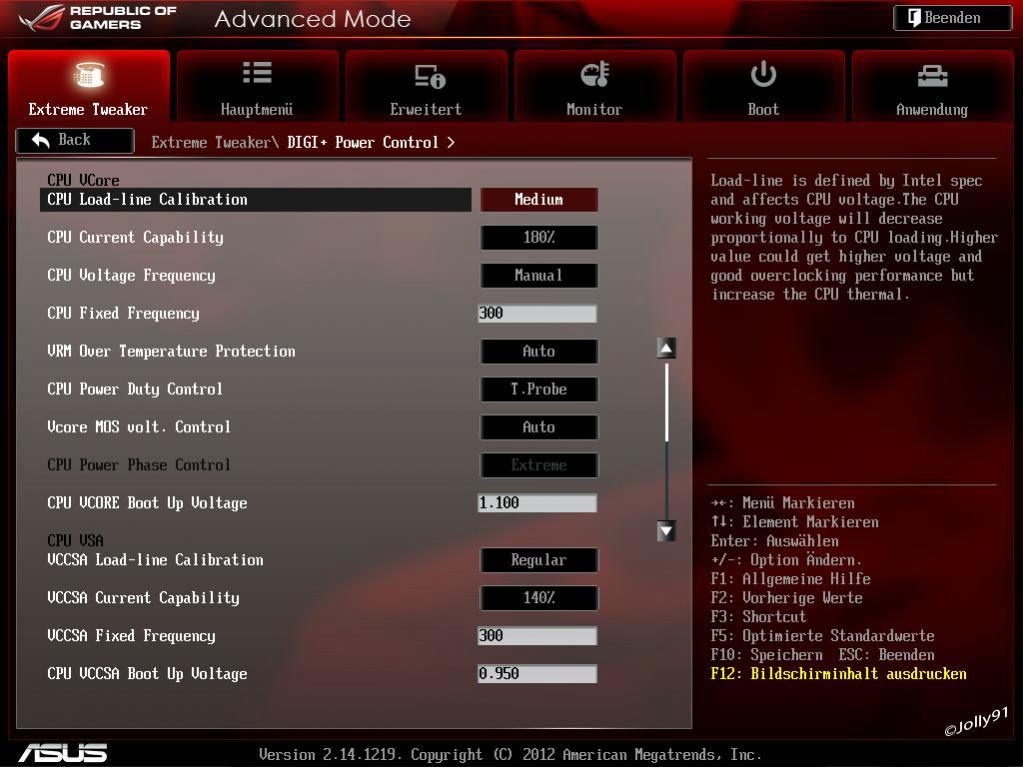1023x767 pixels.
Task: Open the Monitor tab
Action: coord(594,86)
